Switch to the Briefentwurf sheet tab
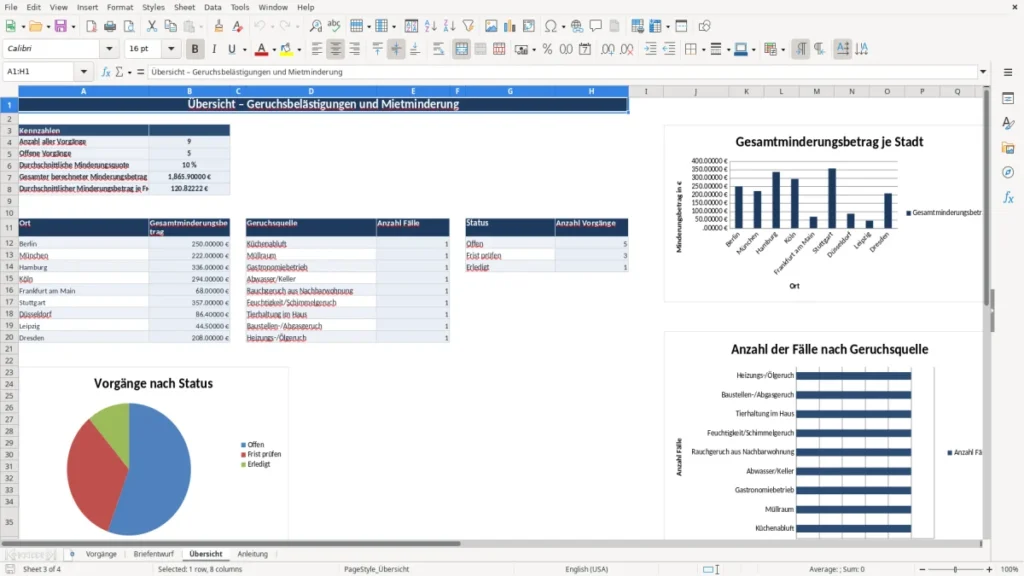This screenshot has width=1024, height=576. 153,554
